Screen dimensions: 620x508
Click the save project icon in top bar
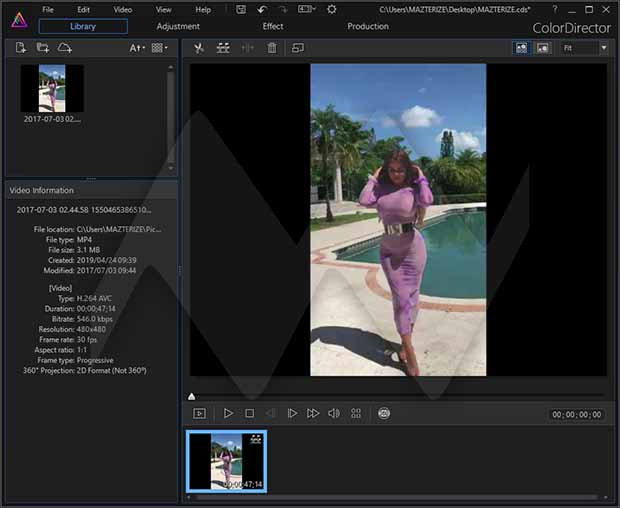tap(241, 9)
